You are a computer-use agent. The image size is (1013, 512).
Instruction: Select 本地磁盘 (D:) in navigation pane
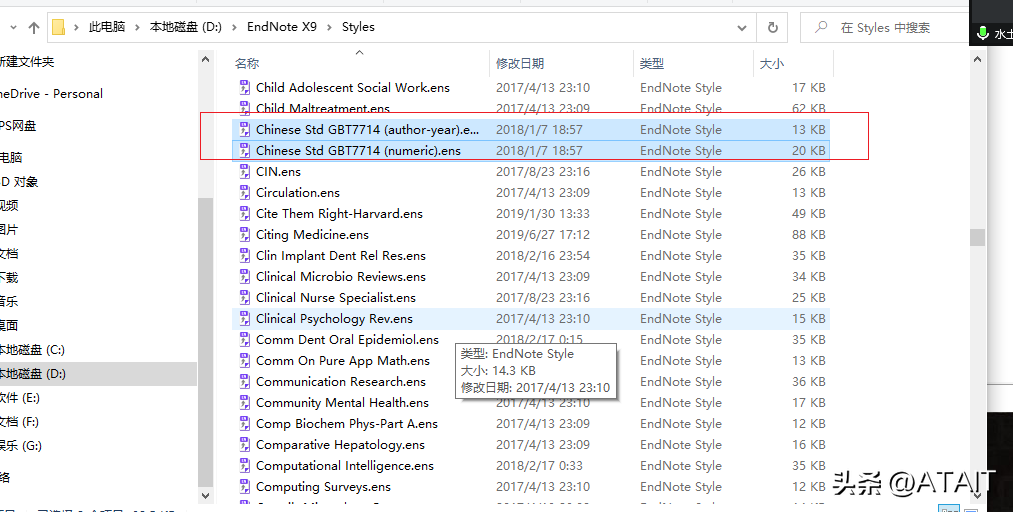[x=32, y=374]
